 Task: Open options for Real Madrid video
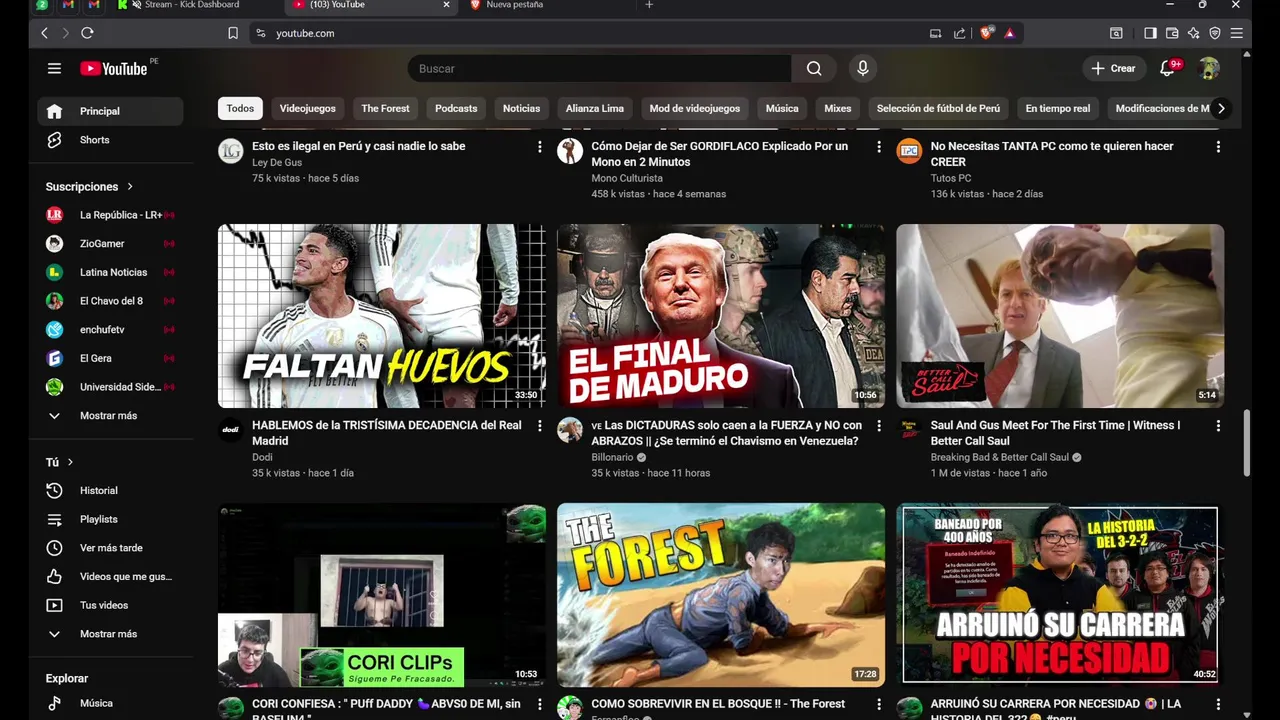click(540, 426)
